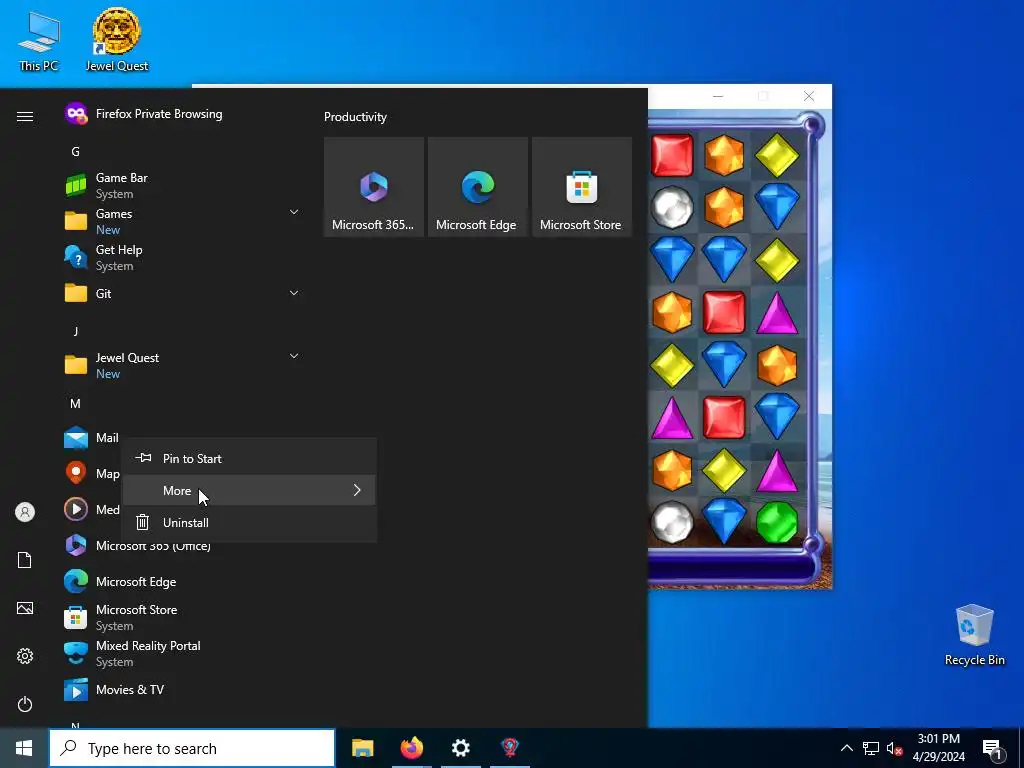The image size is (1024, 768).
Task: Open Settings from the taskbar
Action: tap(461, 748)
